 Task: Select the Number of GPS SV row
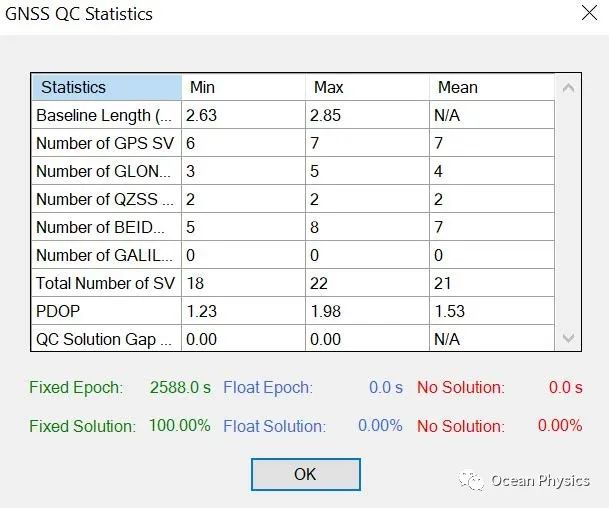point(106,143)
